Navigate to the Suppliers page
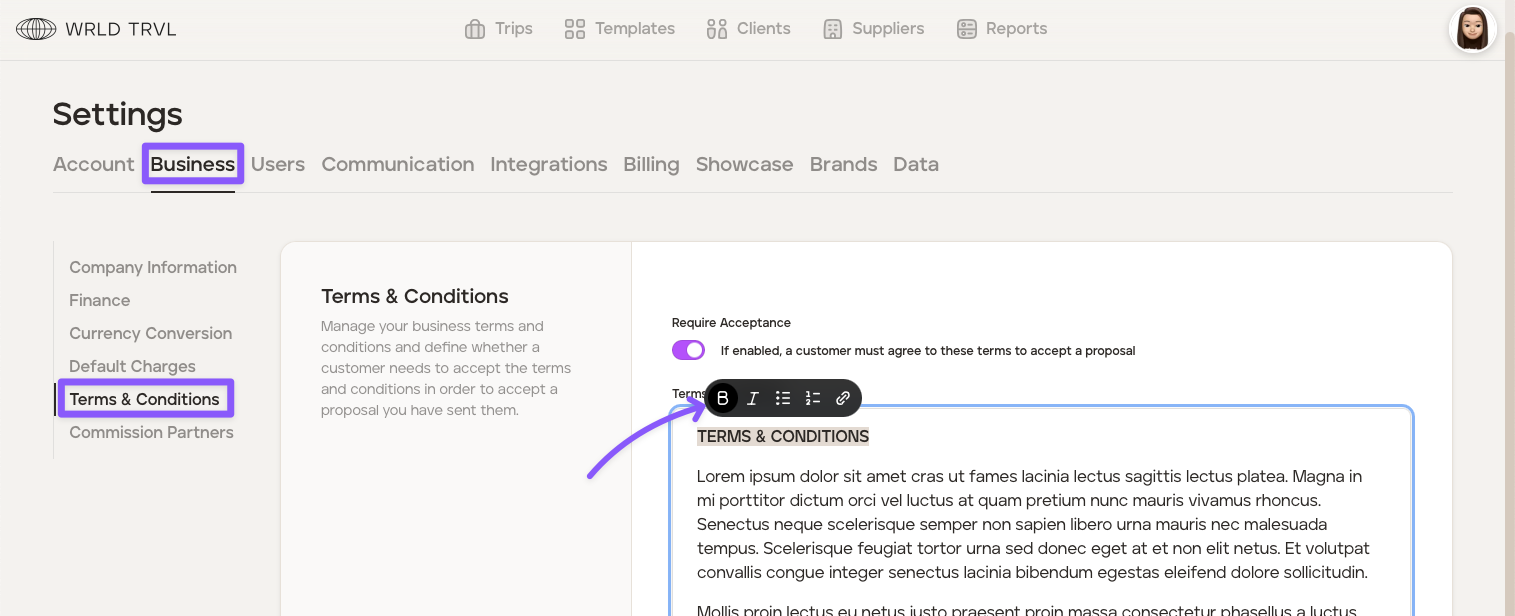The width and height of the screenshot is (1515, 616). (x=873, y=29)
